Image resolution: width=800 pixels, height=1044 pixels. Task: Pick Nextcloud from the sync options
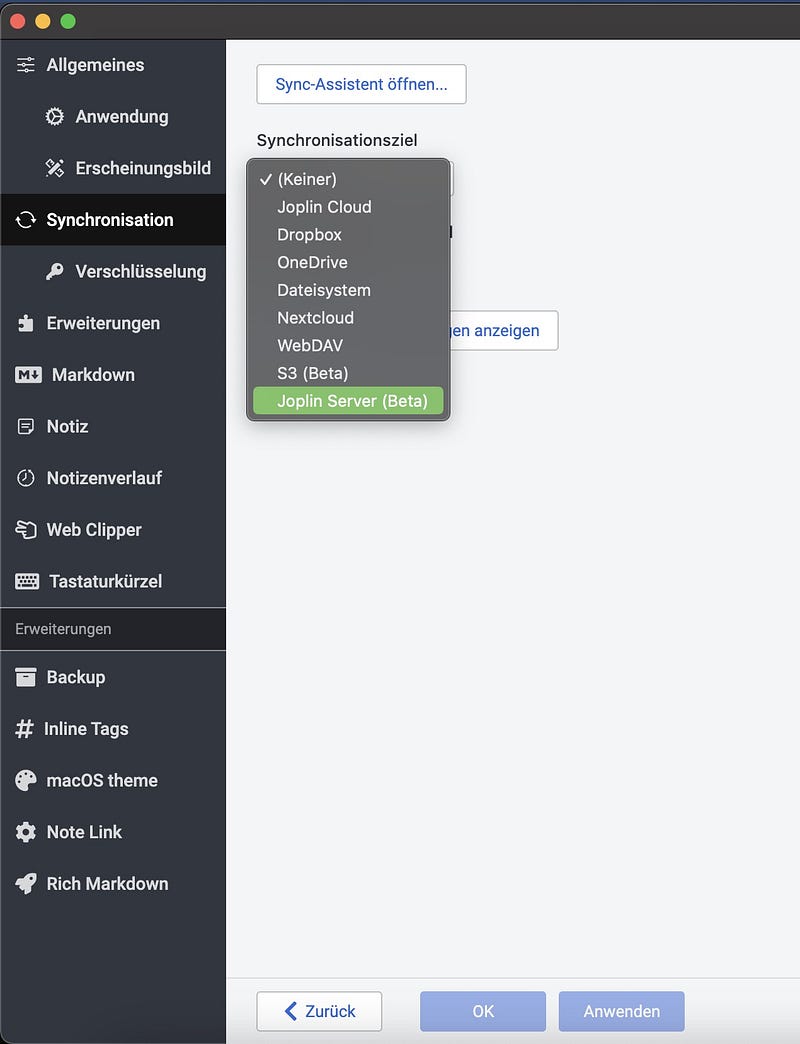pyautogui.click(x=348, y=318)
